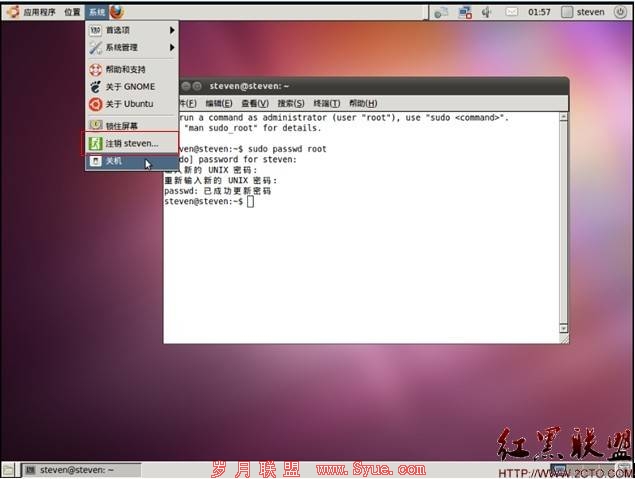Screen dimensions: 635x479
Task: Click the Preferences icon in System menu
Action: [95, 30]
